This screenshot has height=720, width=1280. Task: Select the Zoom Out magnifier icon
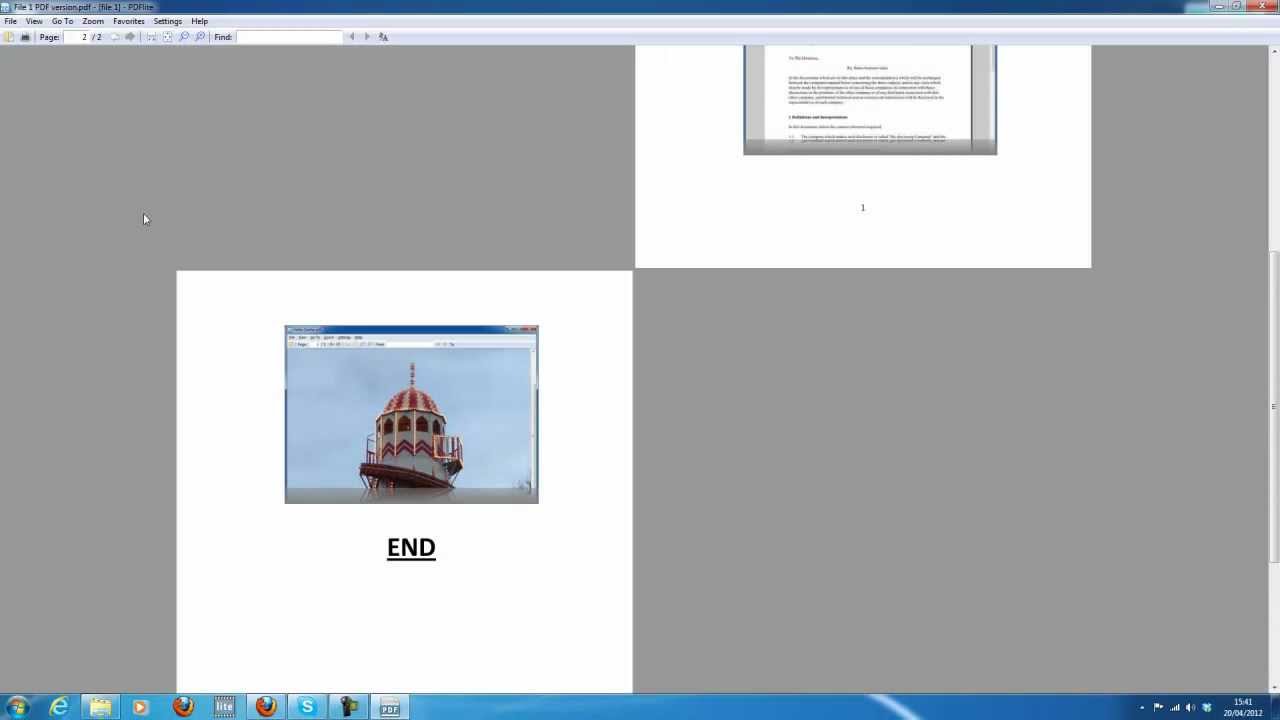184,36
